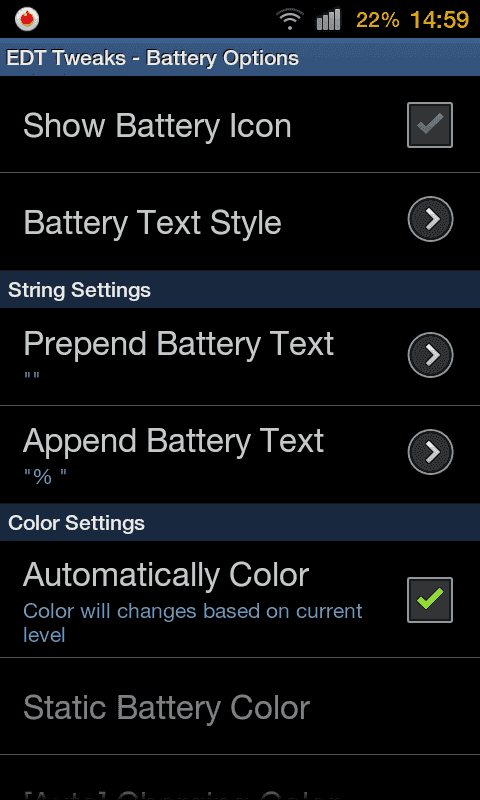The height and width of the screenshot is (800, 480).
Task: Open the Static Battery Color picker option
Action: (x=240, y=707)
